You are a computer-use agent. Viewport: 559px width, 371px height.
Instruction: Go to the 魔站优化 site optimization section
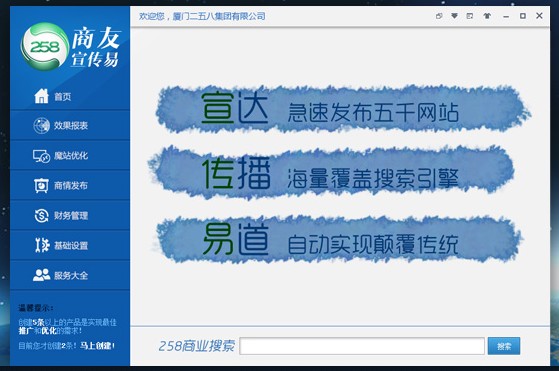[x=70, y=155]
